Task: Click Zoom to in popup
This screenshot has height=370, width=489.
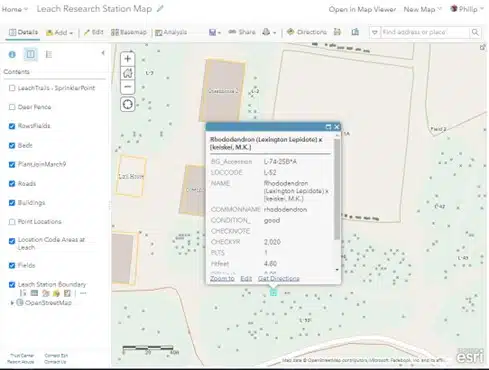Action: pos(222,278)
